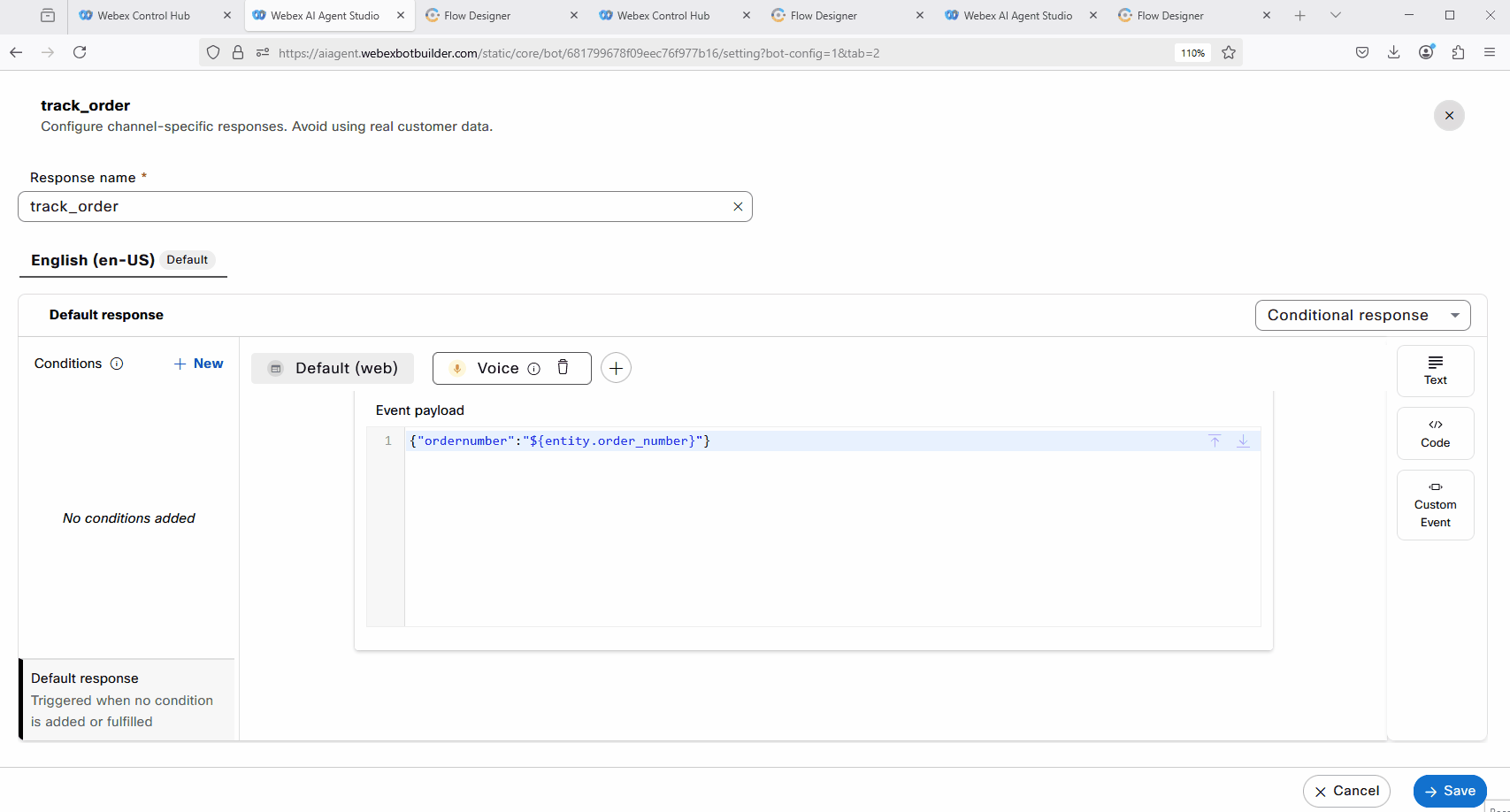Viewport: 1510px width, 812px height.
Task: Click inside the Event payload code editor
Action: pos(832,531)
